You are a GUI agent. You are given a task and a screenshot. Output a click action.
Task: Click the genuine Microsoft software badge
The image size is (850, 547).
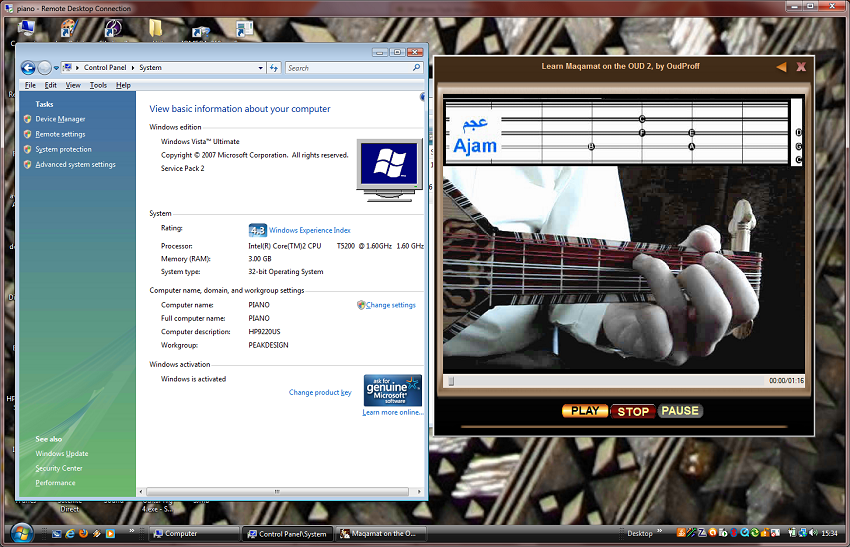(x=392, y=390)
